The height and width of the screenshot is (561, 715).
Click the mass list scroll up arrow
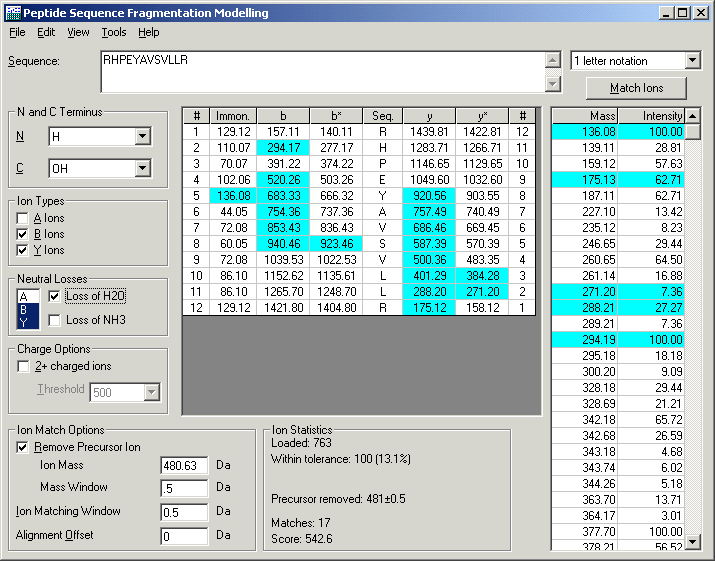click(693, 116)
